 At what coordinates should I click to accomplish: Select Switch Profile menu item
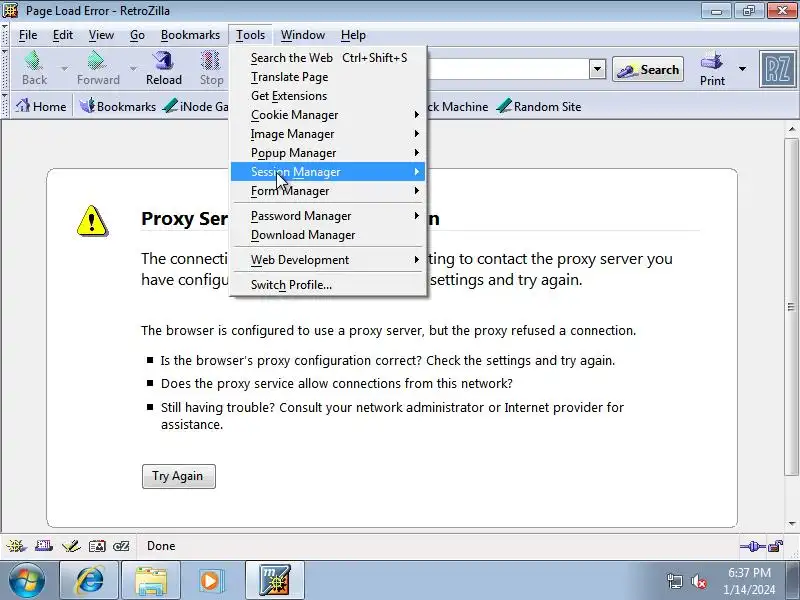328,285
